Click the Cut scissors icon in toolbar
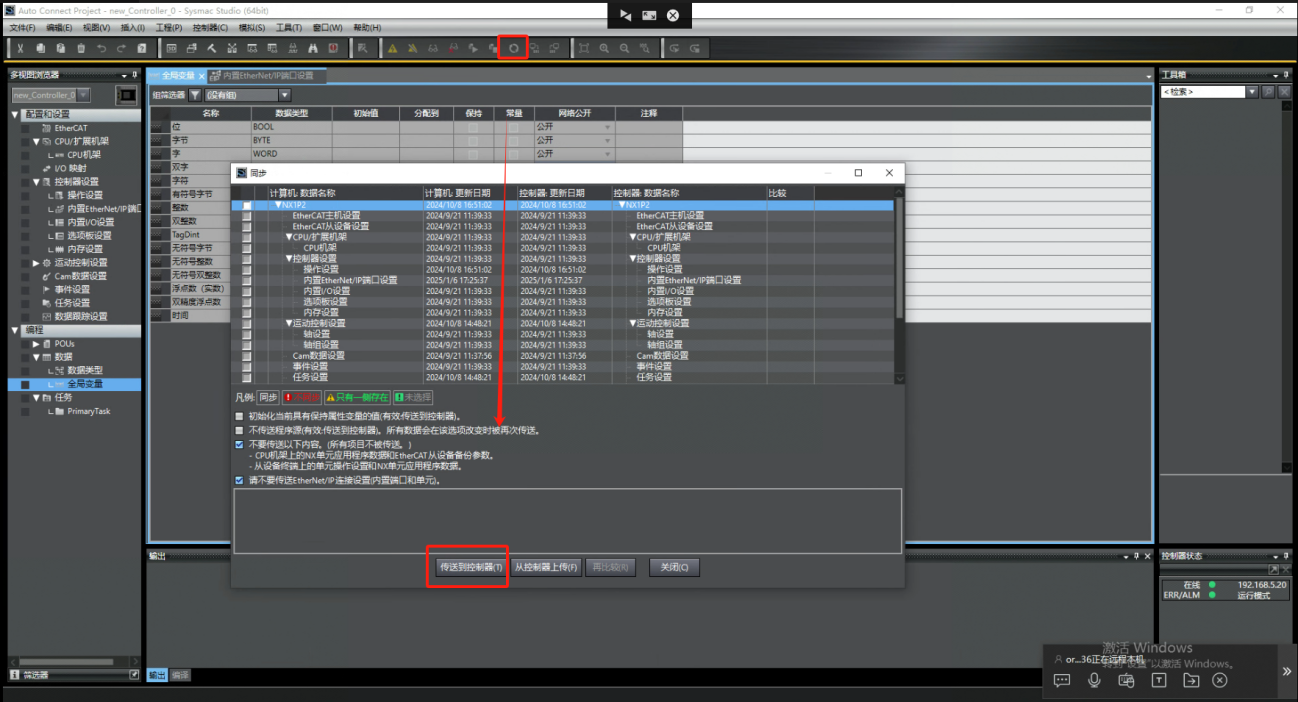This screenshot has height=702, width=1298. (x=20, y=48)
